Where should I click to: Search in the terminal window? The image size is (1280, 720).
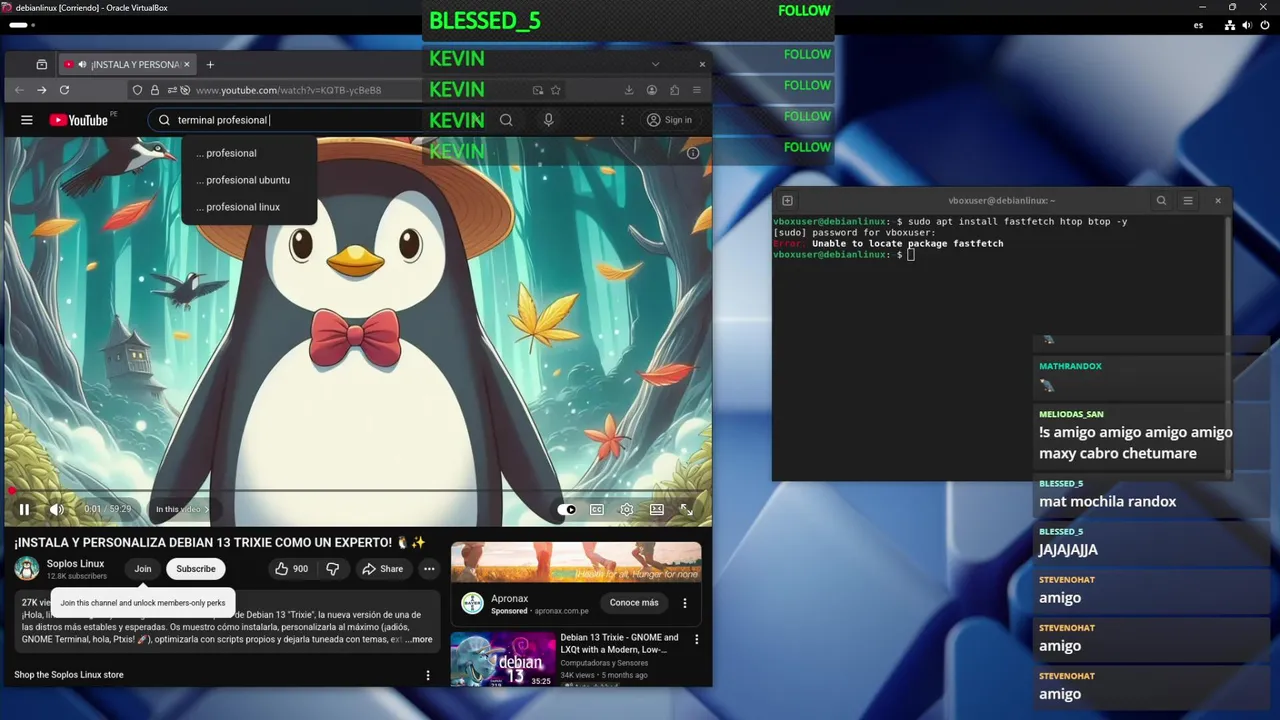1161,200
